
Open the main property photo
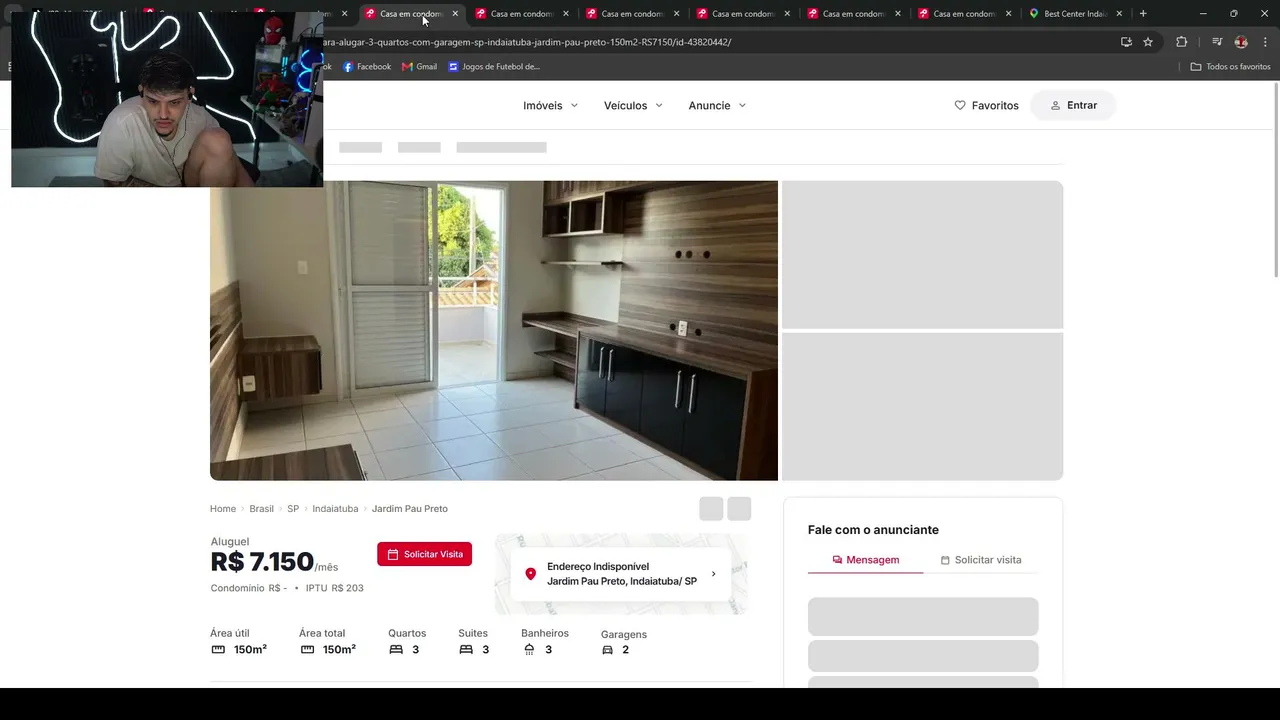click(494, 330)
